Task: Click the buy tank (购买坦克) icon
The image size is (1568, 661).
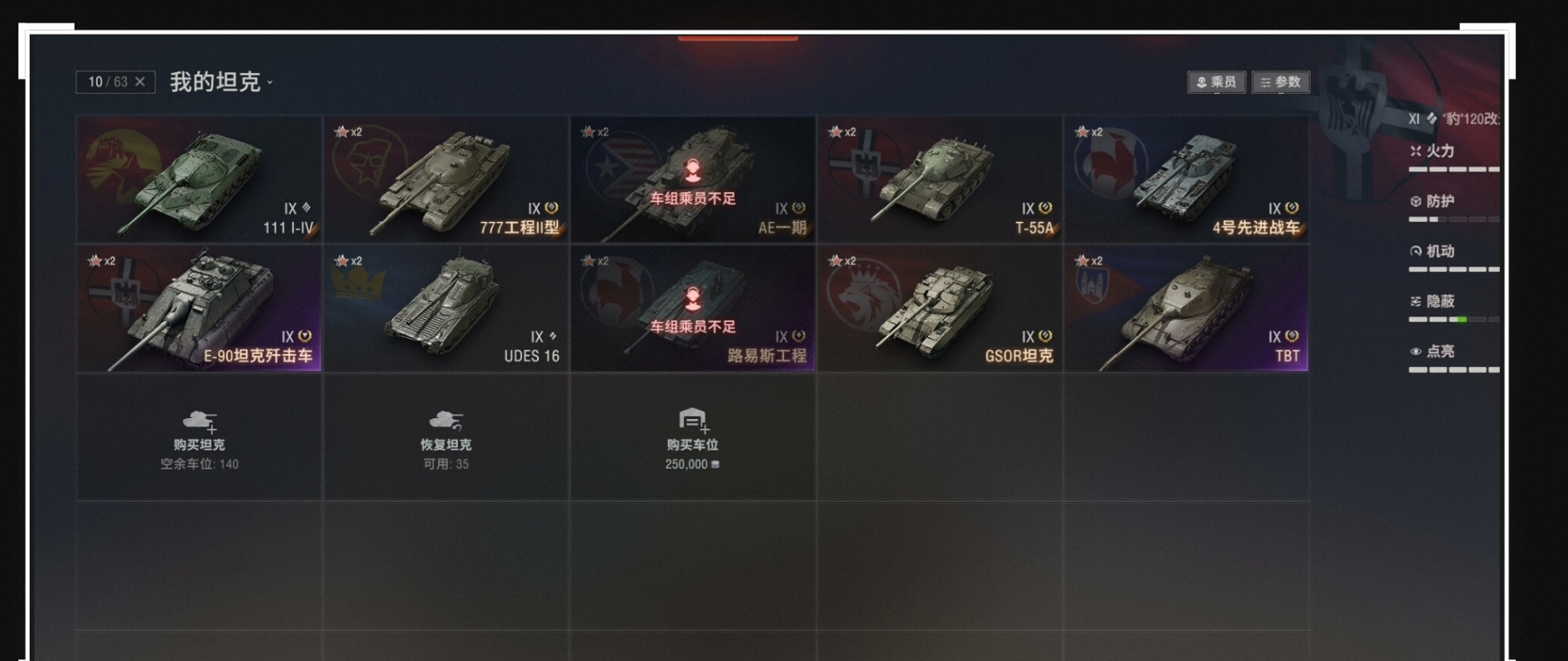Action: tap(199, 421)
